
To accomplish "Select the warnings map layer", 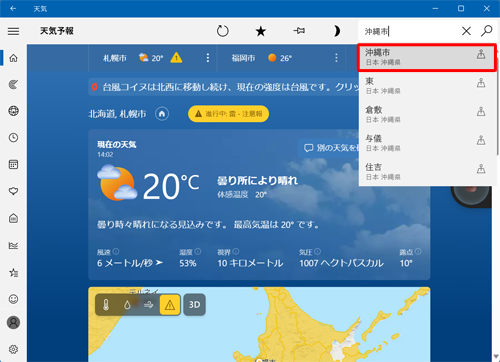I will pyautogui.click(x=170, y=305).
